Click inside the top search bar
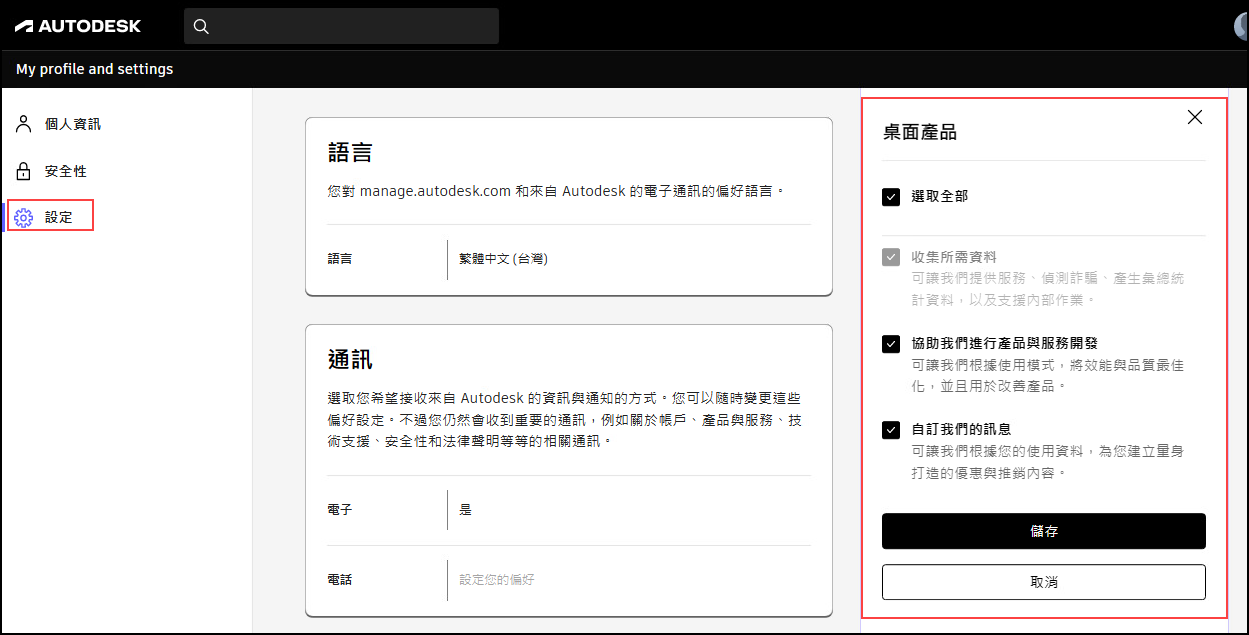This screenshot has width=1249, height=635. 340,25
